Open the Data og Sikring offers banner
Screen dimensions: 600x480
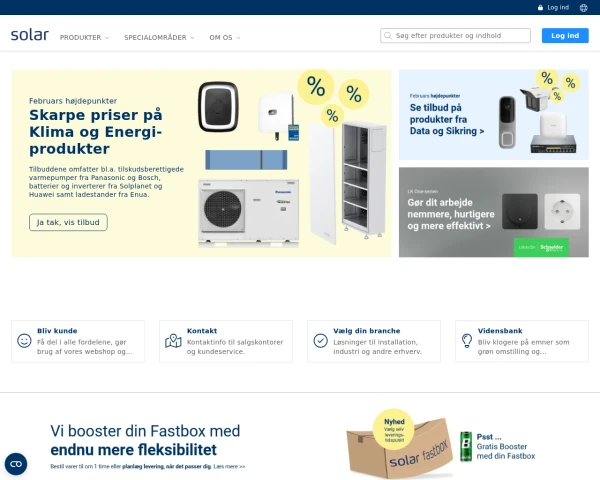494,114
